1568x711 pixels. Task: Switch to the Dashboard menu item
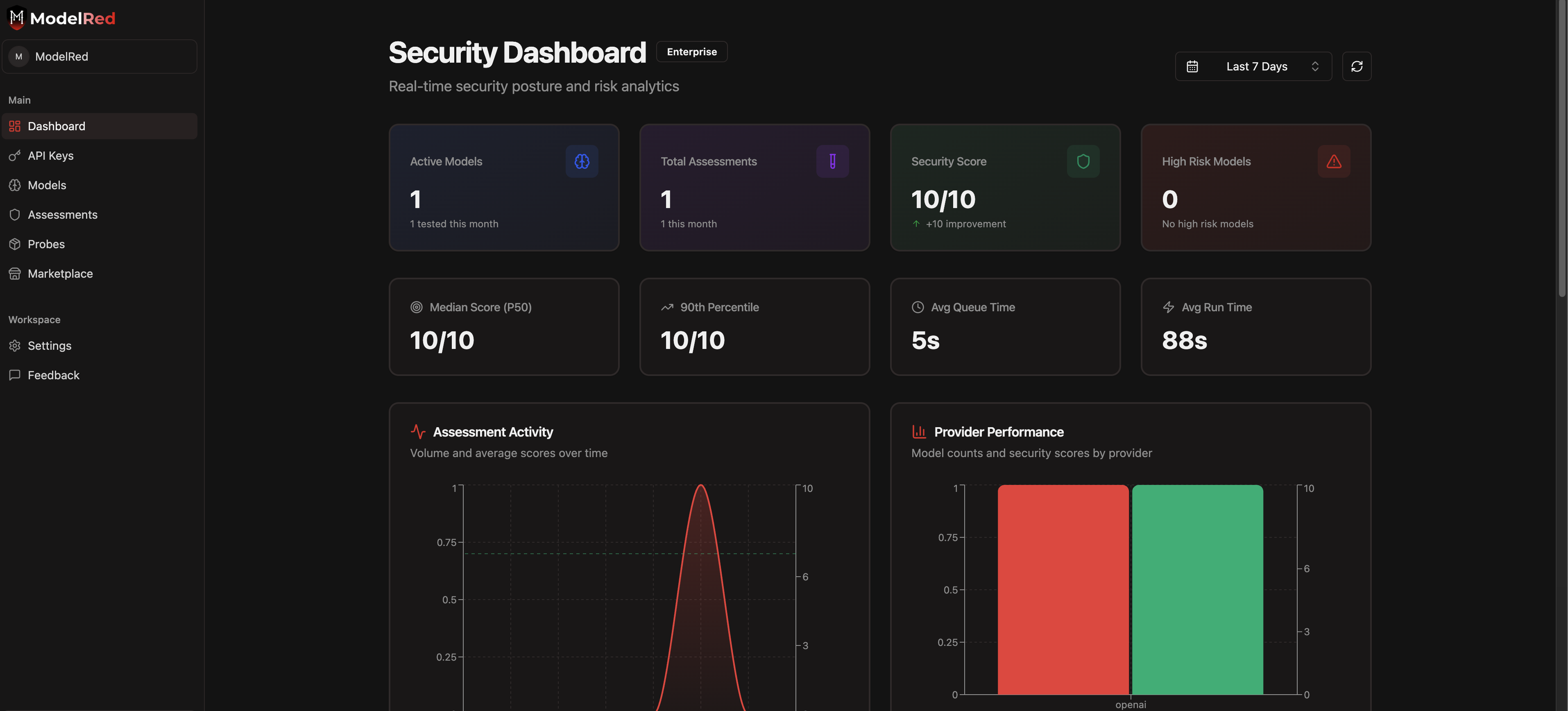pyautogui.click(x=57, y=126)
